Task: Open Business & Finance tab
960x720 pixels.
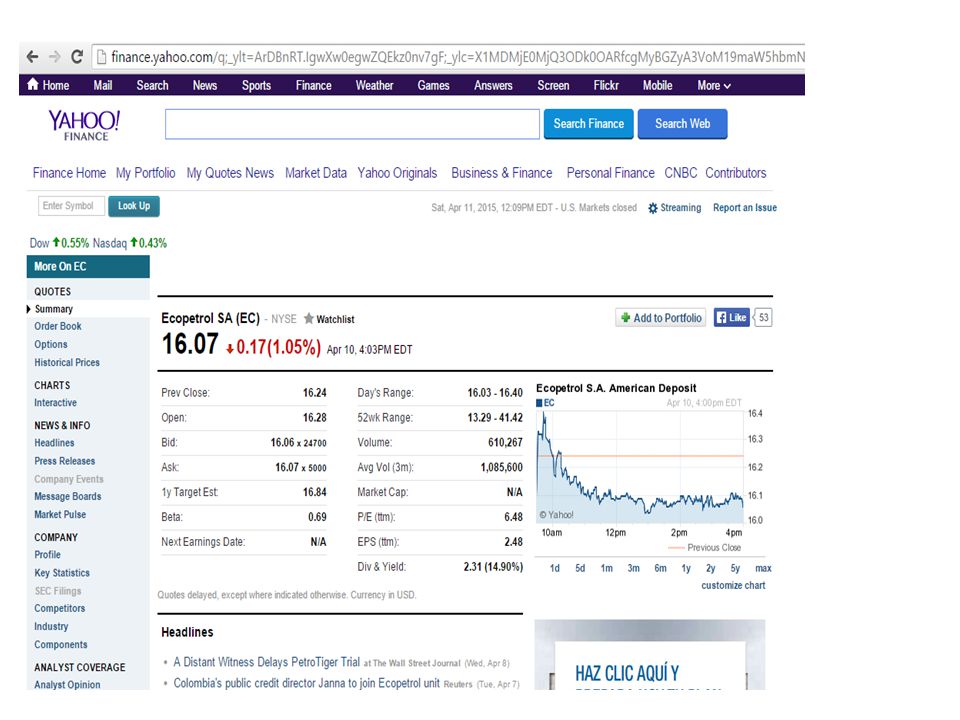Action: coord(501,173)
